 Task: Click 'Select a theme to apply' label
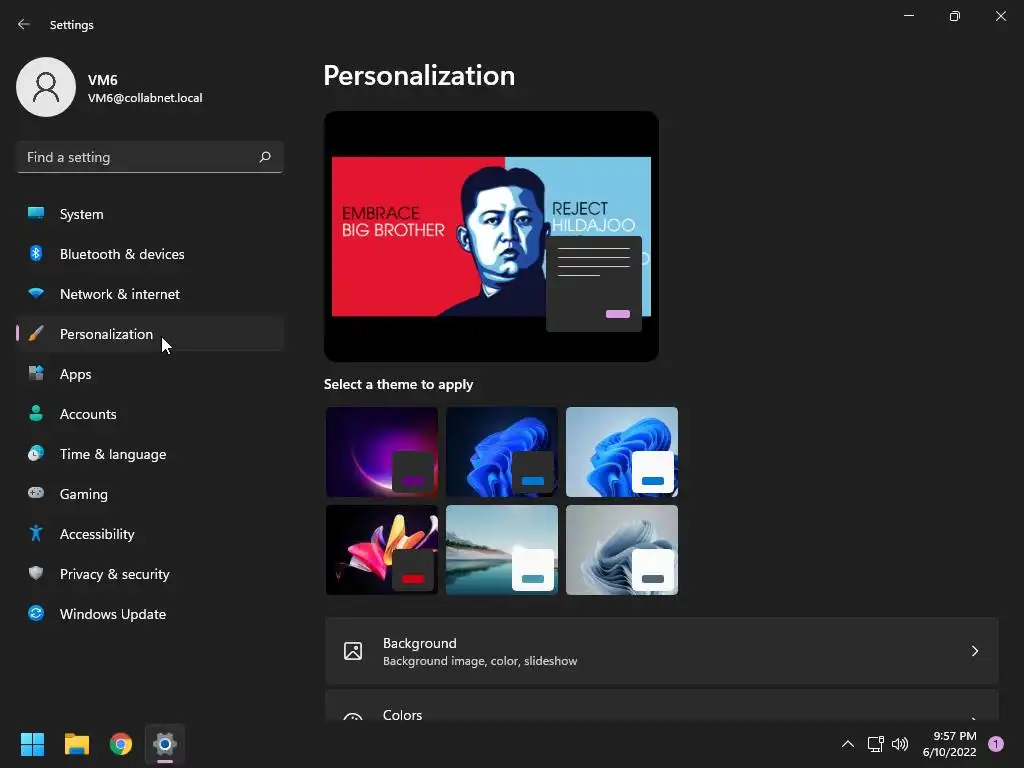coord(398,384)
